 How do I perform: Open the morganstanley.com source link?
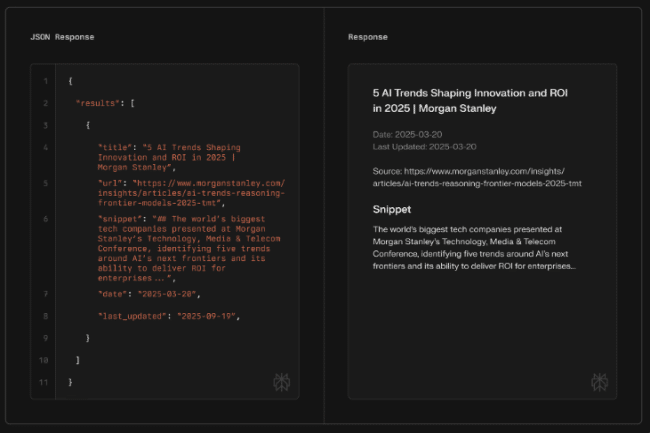coord(476,178)
